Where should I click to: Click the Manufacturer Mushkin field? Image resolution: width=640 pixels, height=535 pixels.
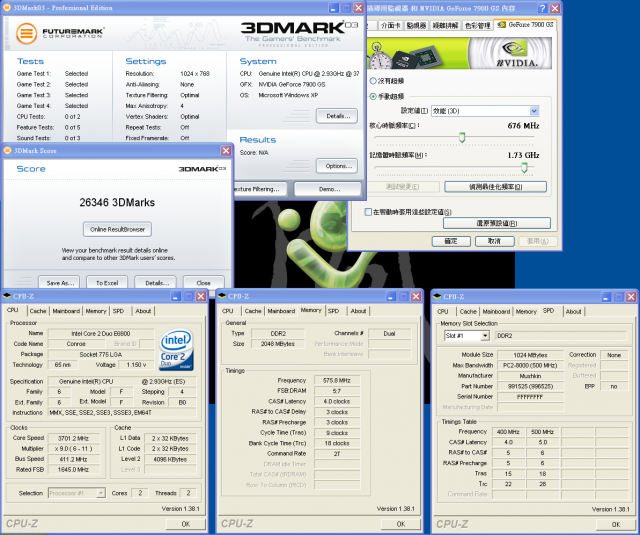coord(530,376)
